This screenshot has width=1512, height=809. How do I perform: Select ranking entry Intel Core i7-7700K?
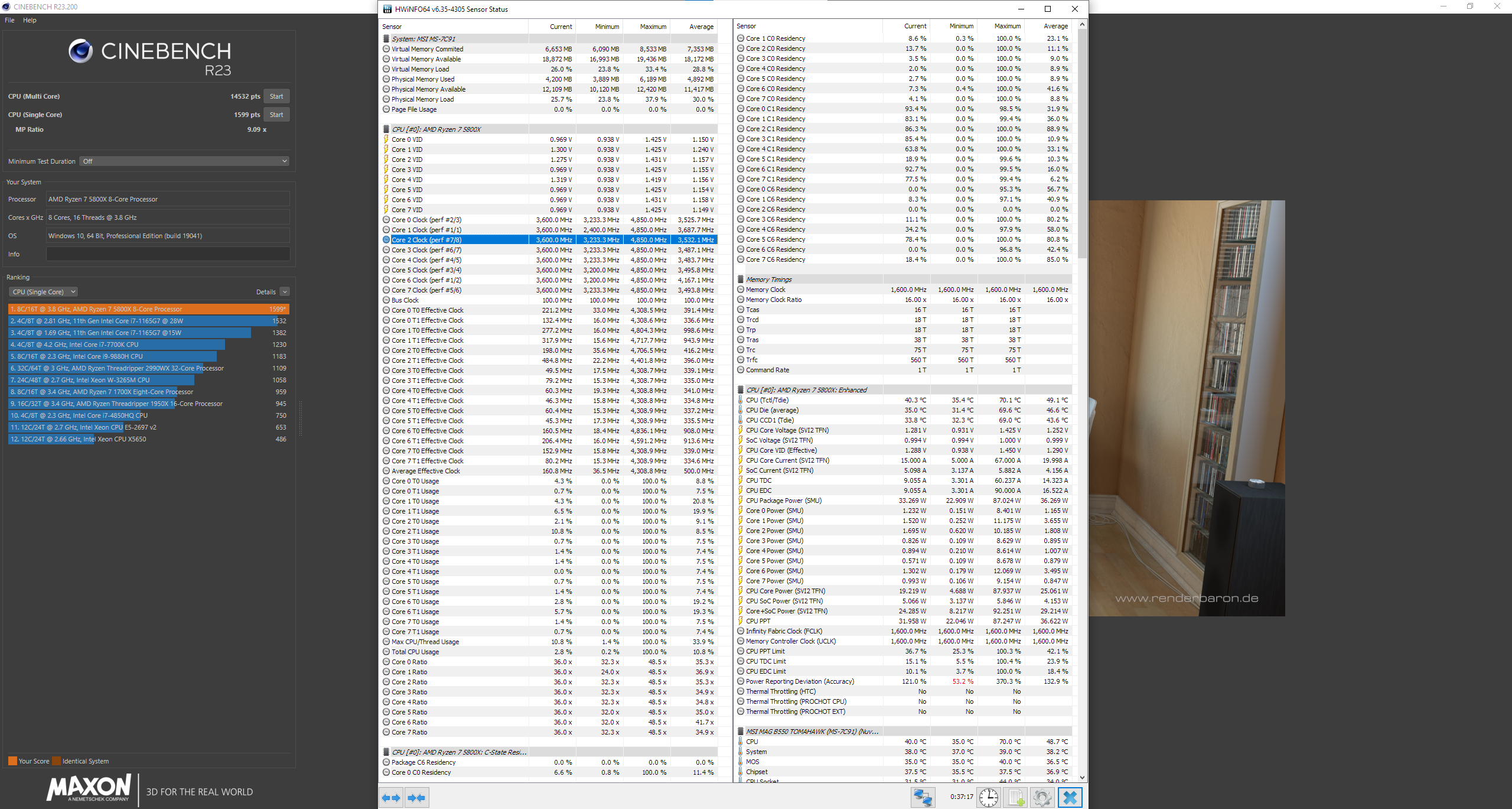click(149, 345)
